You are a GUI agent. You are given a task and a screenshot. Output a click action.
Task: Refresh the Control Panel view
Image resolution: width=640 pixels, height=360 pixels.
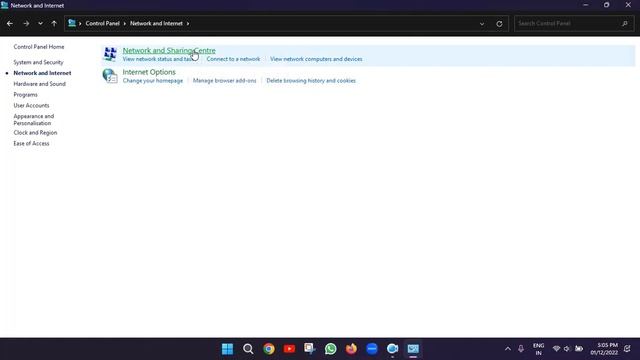click(x=499, y=24)
